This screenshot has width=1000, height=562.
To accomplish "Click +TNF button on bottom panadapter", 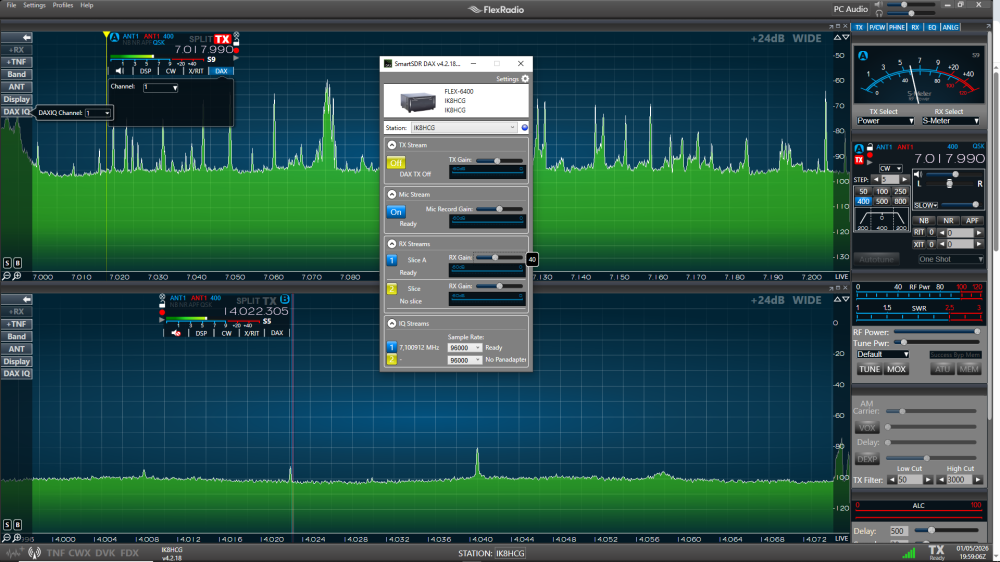I will pos(17,324).
